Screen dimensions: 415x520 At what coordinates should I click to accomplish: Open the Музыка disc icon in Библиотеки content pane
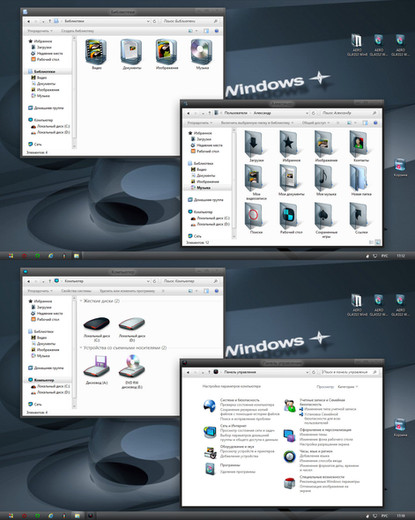pos(201,51)
